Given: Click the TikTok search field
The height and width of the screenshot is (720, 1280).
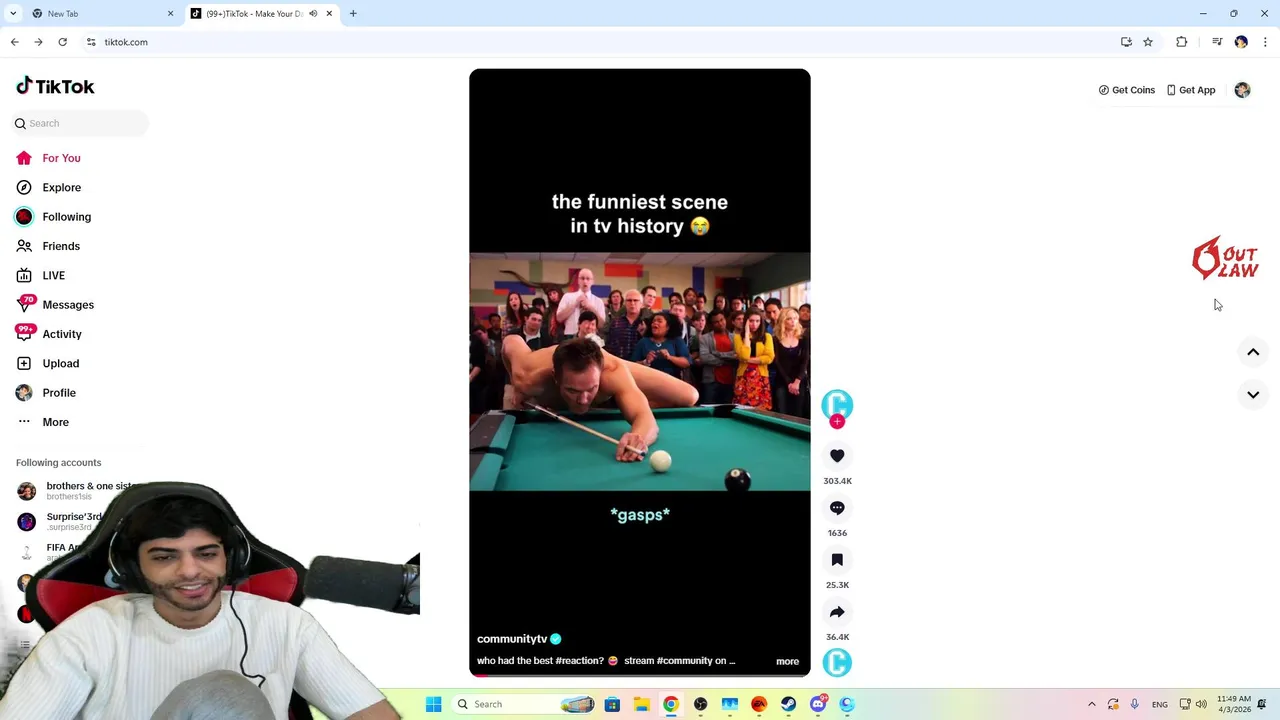Looking at the screenshot, I should (81, 123).
